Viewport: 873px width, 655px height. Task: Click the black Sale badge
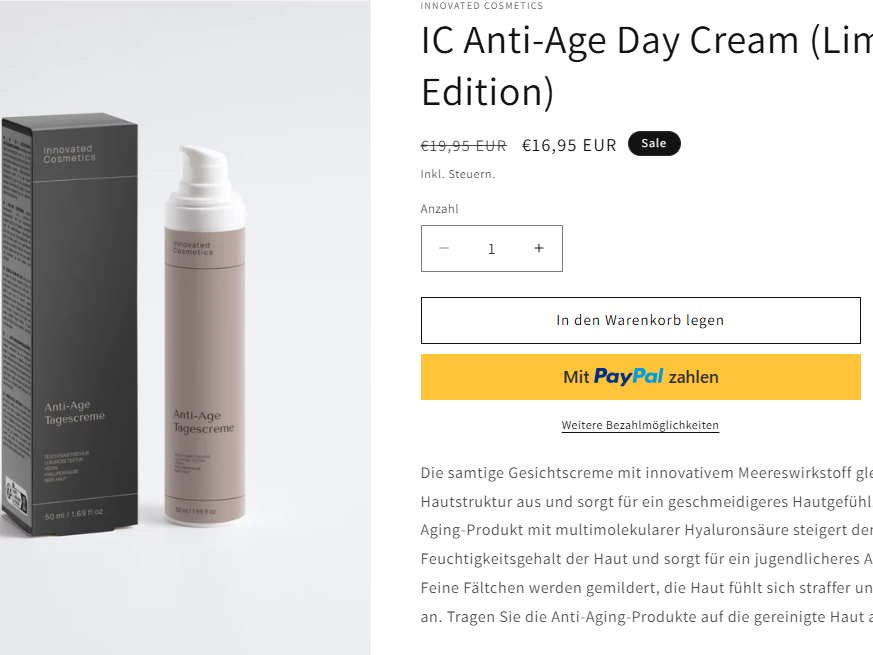(x=654, y=144)
